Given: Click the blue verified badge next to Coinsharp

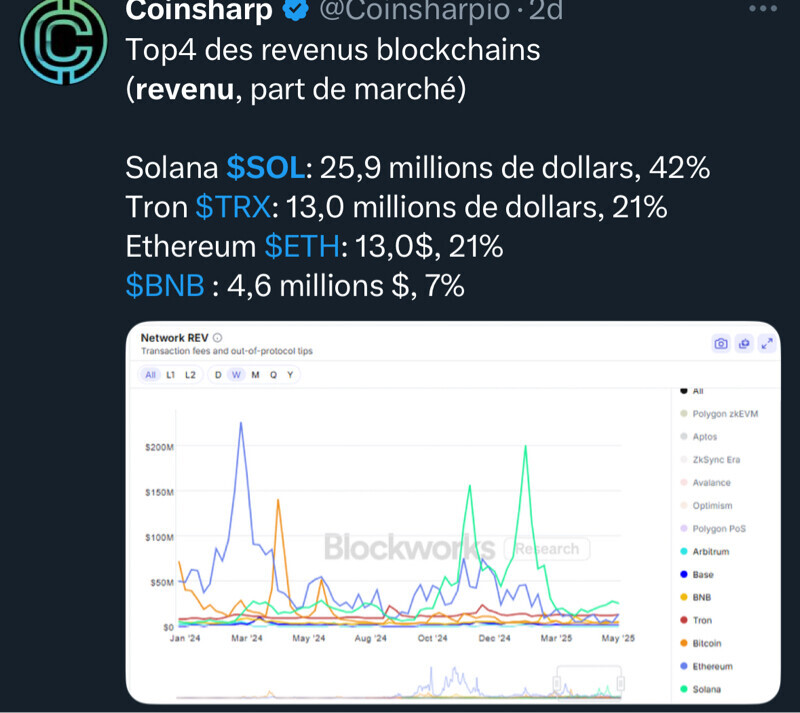Looking at the screenshot, I should pyautogui.click(x=298, y=11).
